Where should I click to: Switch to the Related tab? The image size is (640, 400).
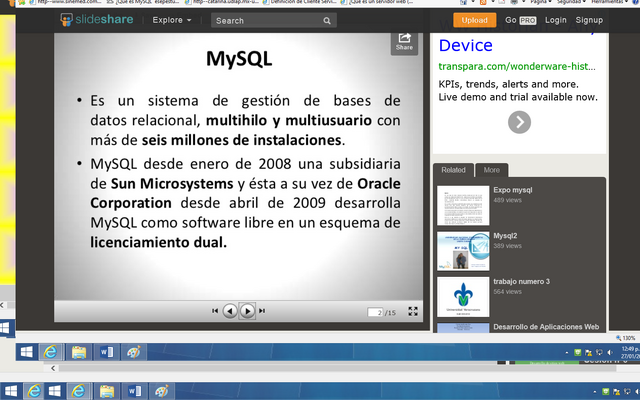[453, 170]
